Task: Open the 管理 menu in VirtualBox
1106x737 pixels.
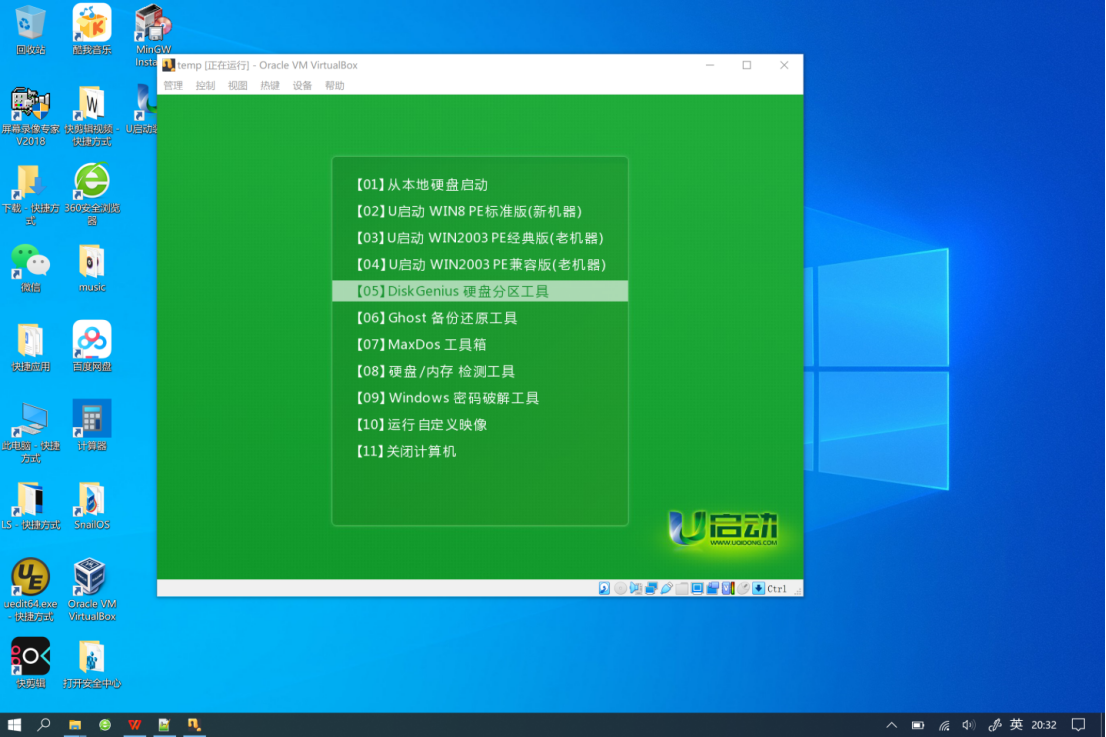Action: tap(173, 85)
